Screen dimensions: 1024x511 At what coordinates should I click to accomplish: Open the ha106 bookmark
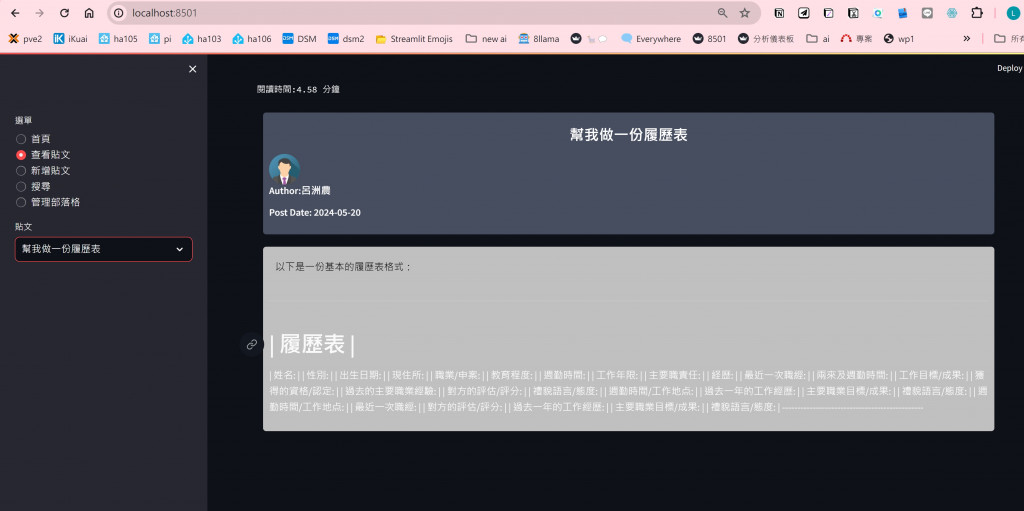click(252, 39)
